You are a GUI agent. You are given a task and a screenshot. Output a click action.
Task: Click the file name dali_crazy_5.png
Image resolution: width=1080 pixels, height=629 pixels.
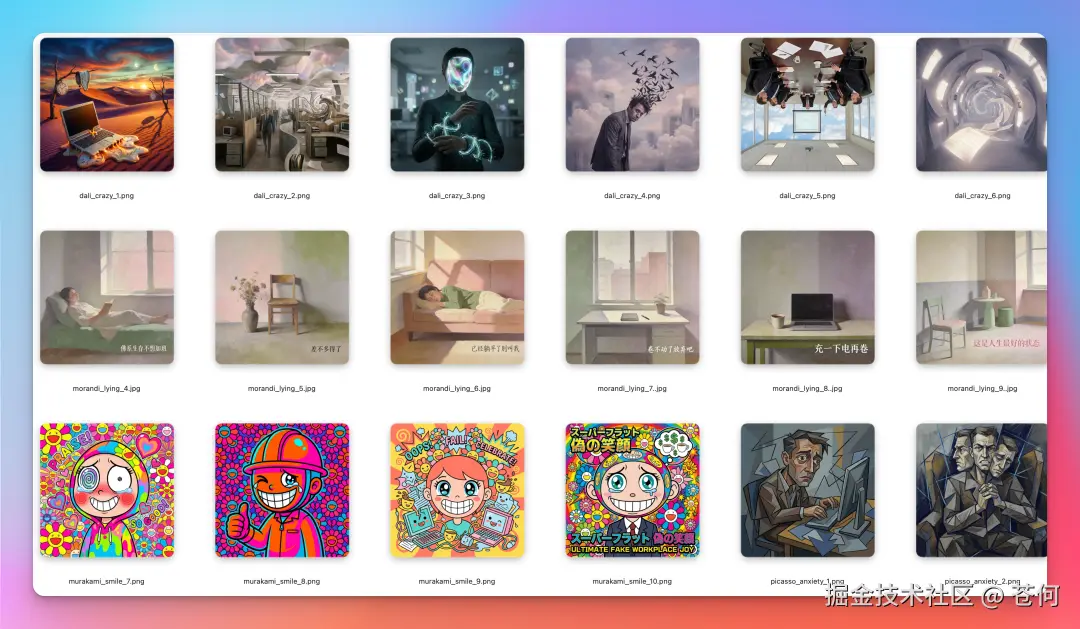807,196
